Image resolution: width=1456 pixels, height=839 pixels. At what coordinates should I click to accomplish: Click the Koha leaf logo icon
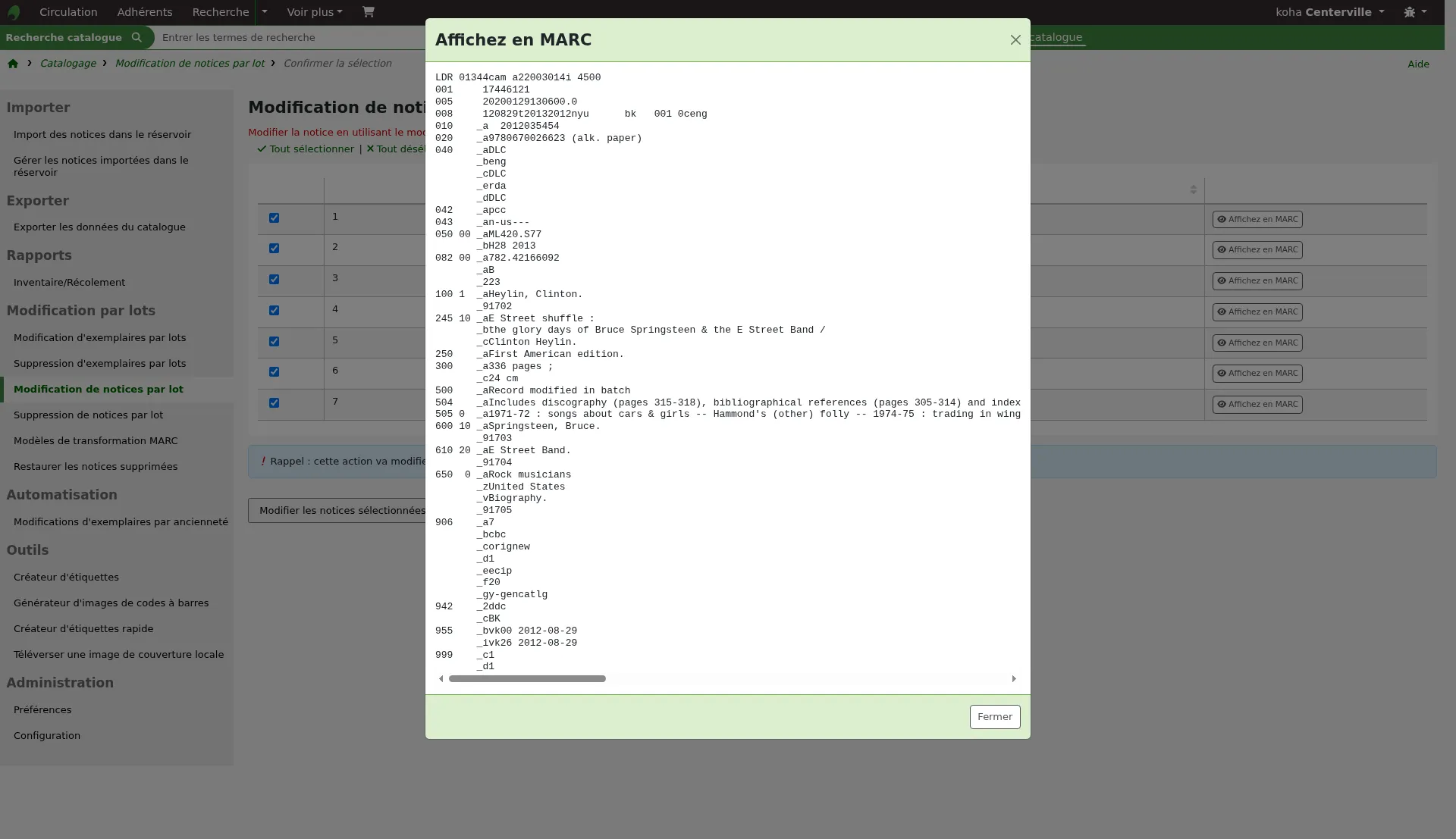[x=14, y=12]
